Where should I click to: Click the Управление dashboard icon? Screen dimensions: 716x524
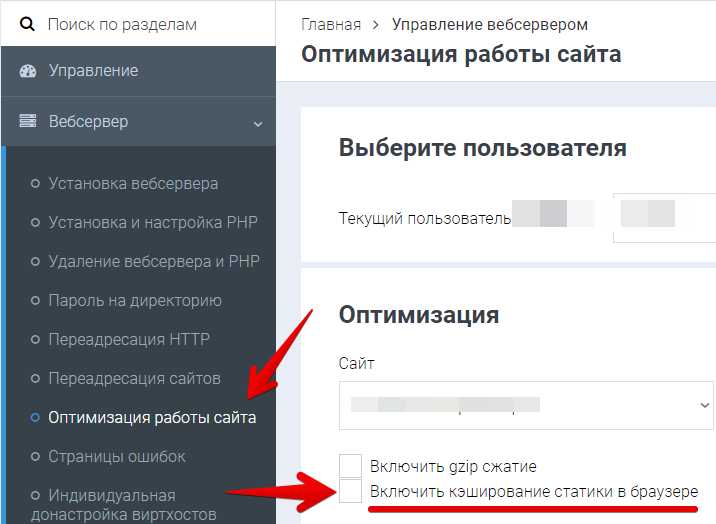click(x=28, y=71)
